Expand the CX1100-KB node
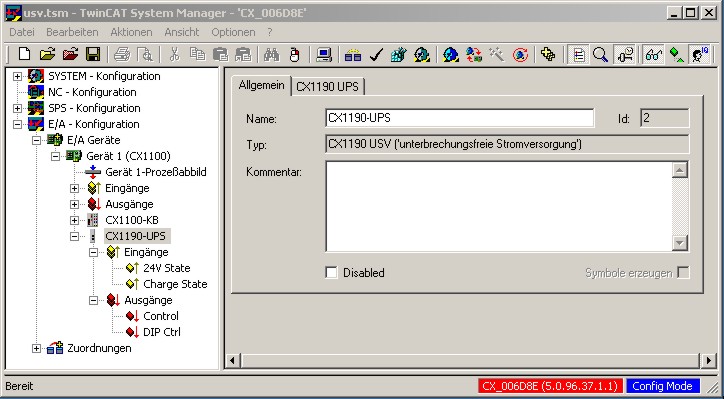Image resolution: width=724 pixels, height=399 pixels. point(74,220)
